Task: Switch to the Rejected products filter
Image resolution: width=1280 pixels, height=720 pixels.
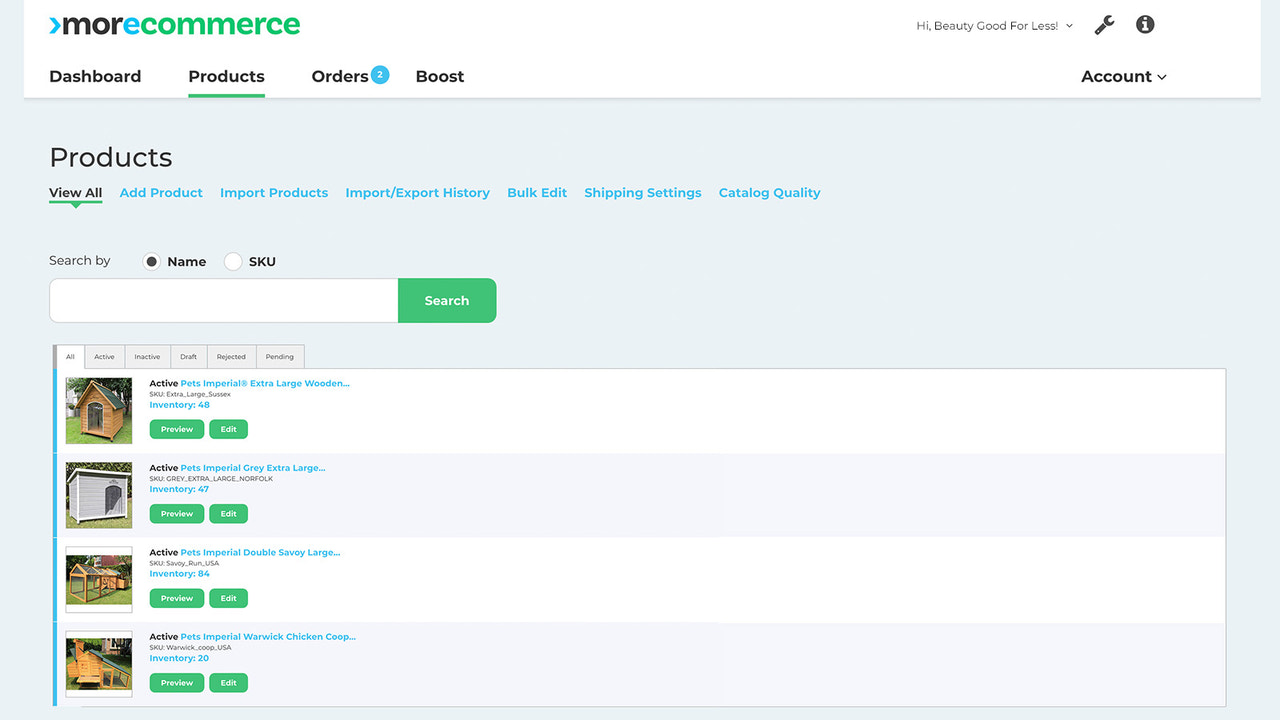Action: tap(231, 356)
